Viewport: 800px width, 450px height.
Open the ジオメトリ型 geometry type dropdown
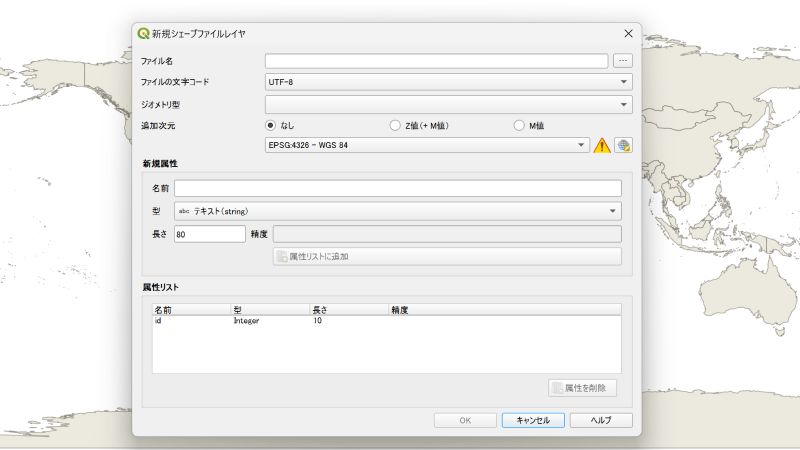click(448, 105)
